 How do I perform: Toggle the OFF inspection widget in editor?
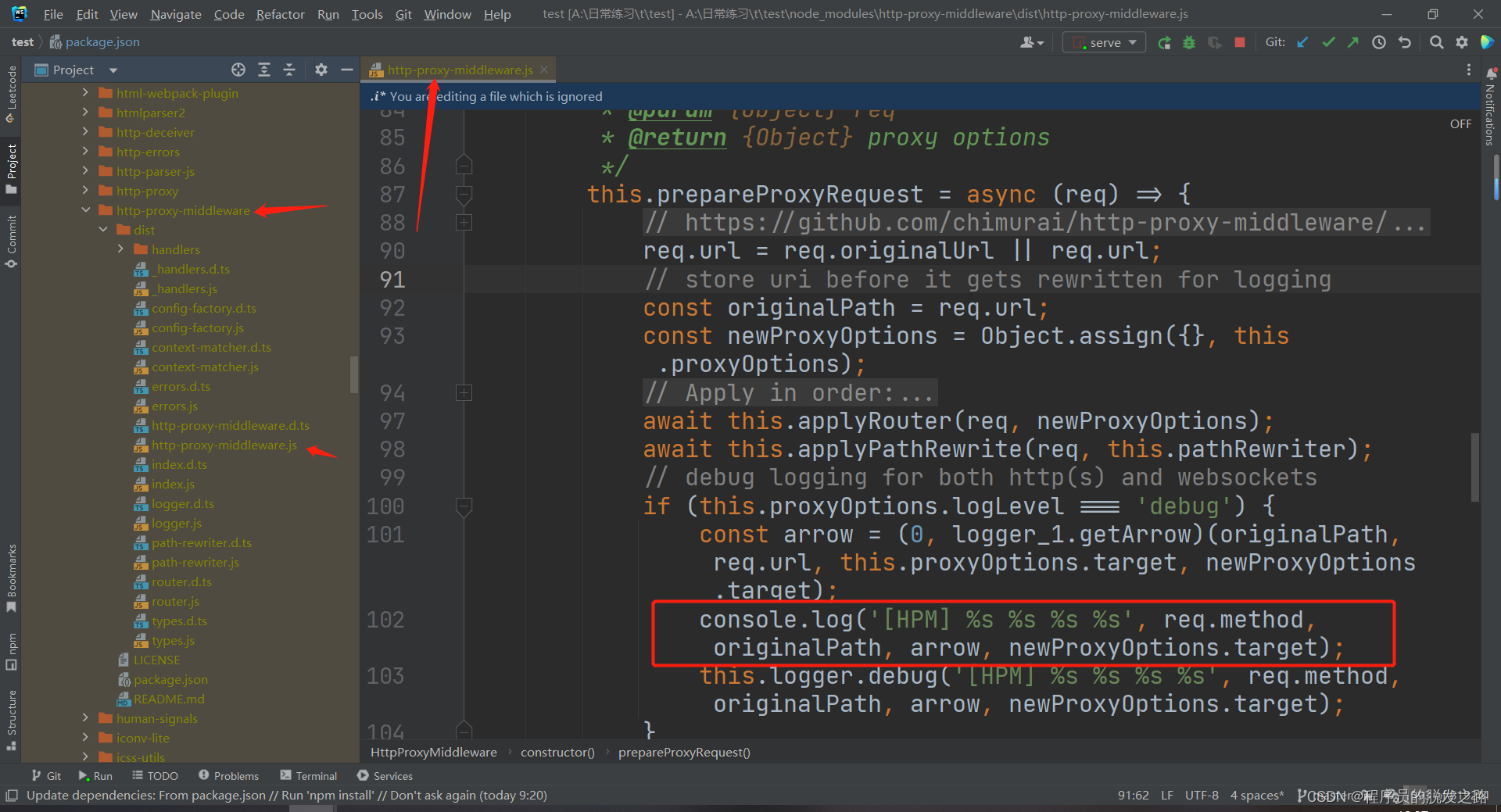coord(1460,124)
